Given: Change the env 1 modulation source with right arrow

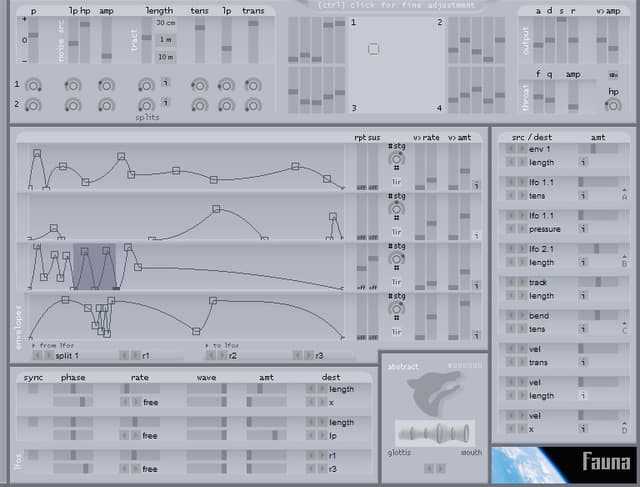Looking at the screenshot, I should pos(521,148).
